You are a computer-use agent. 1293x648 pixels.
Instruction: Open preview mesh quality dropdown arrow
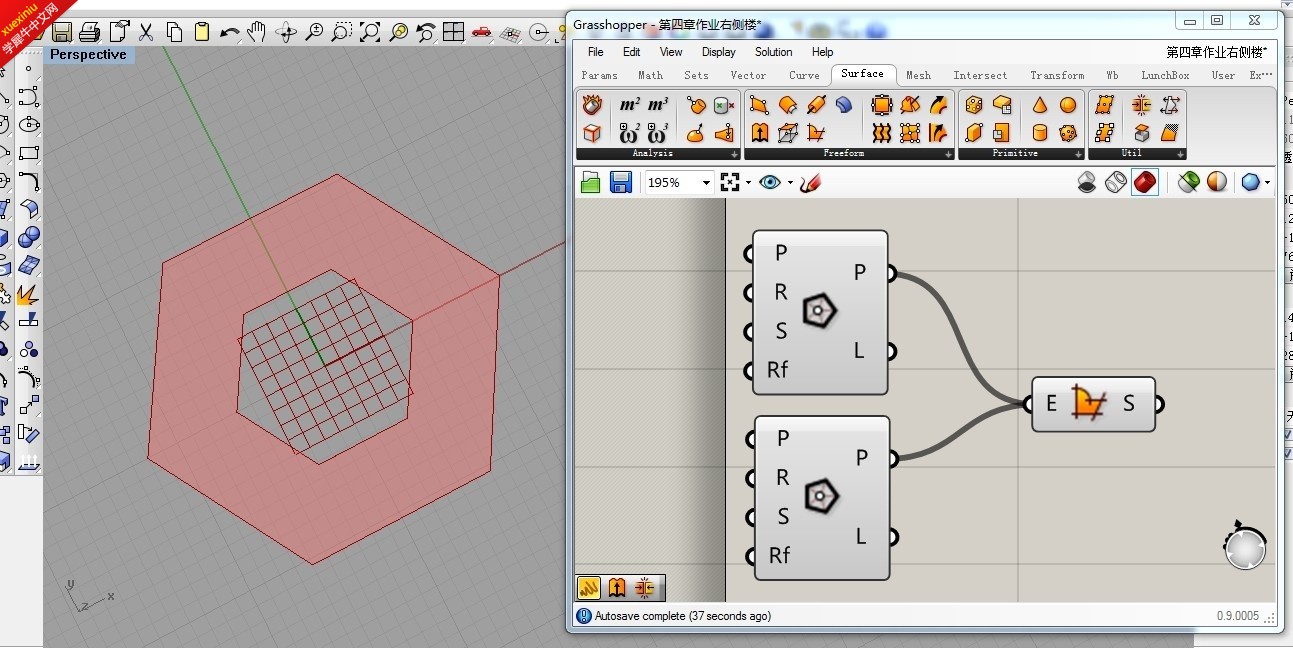(1267, 183)
